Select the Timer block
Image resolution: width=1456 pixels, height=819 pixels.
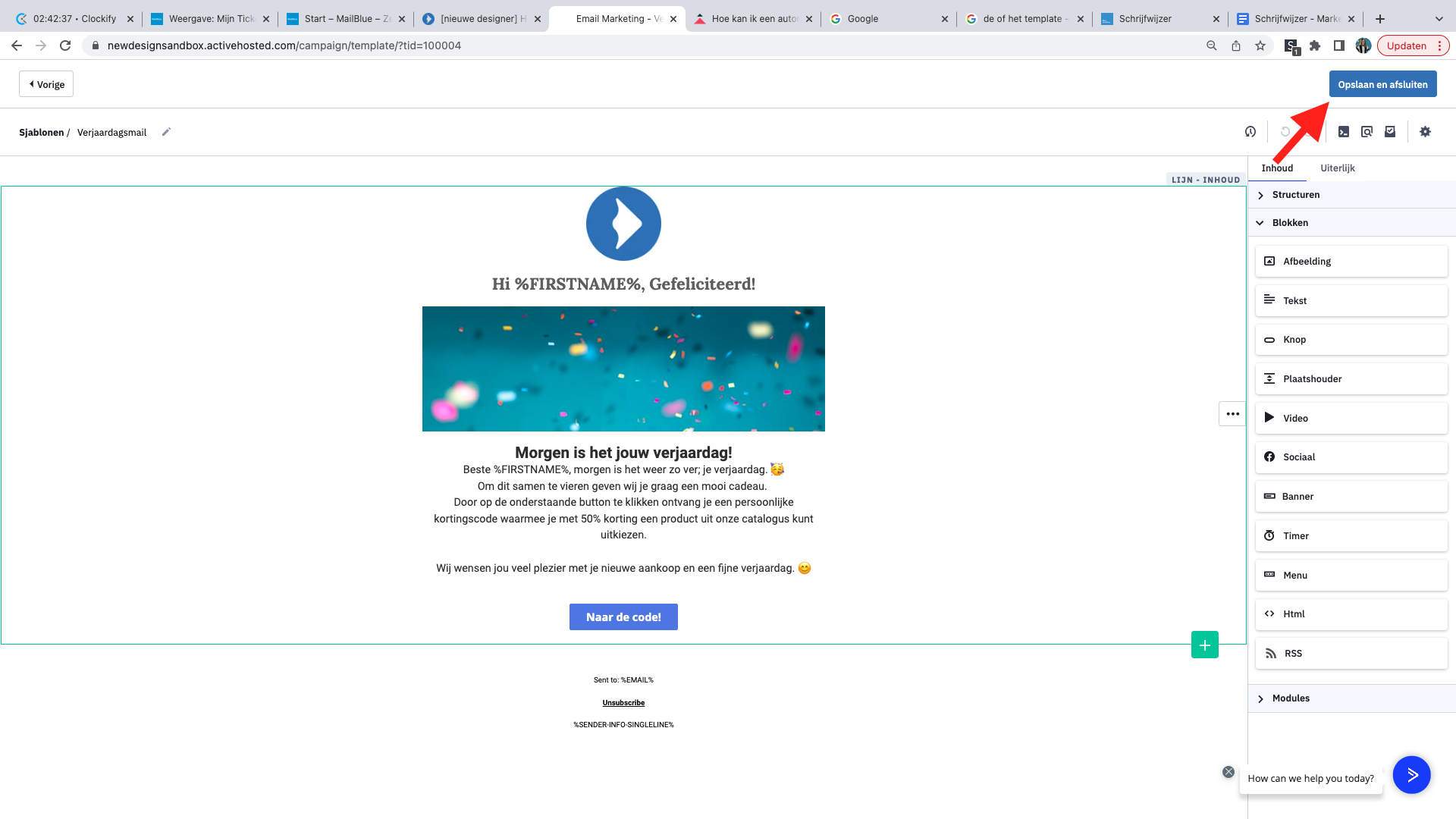[1351, 536]
